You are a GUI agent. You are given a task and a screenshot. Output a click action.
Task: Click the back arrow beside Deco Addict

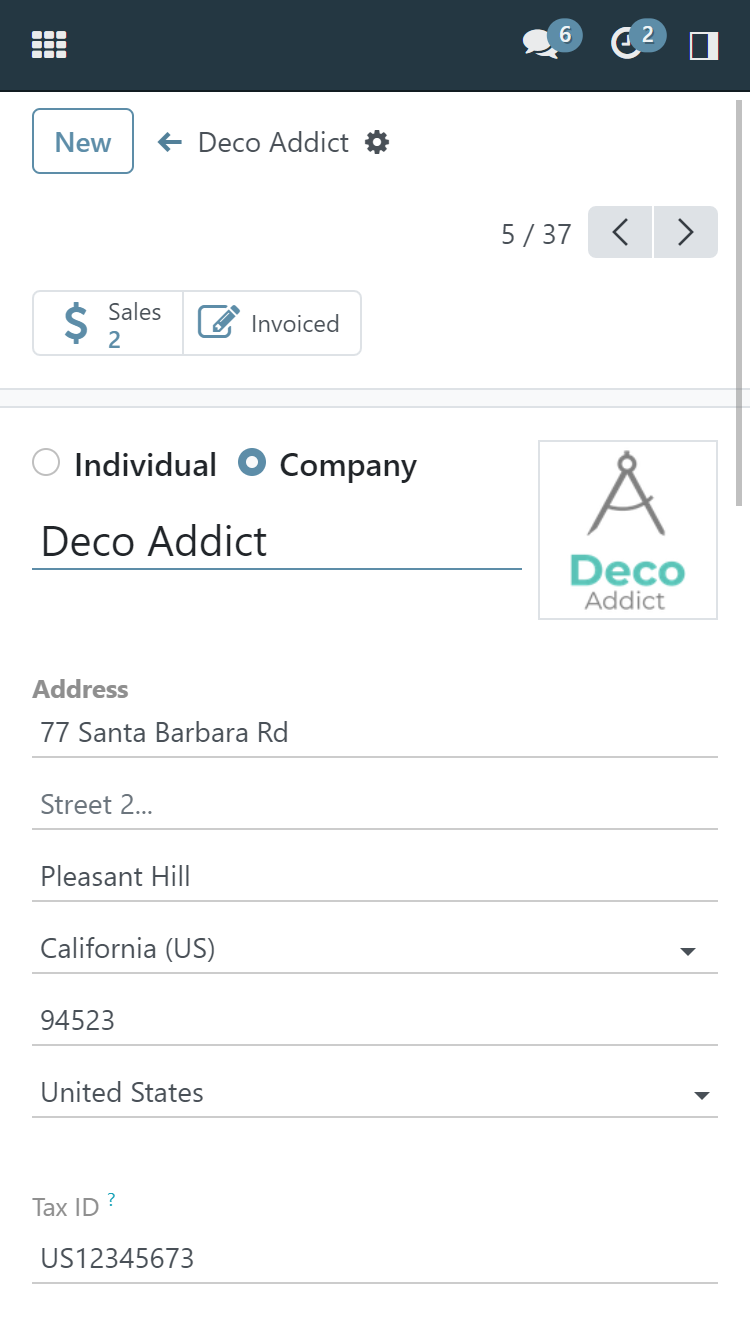click(x=169, y=142)
